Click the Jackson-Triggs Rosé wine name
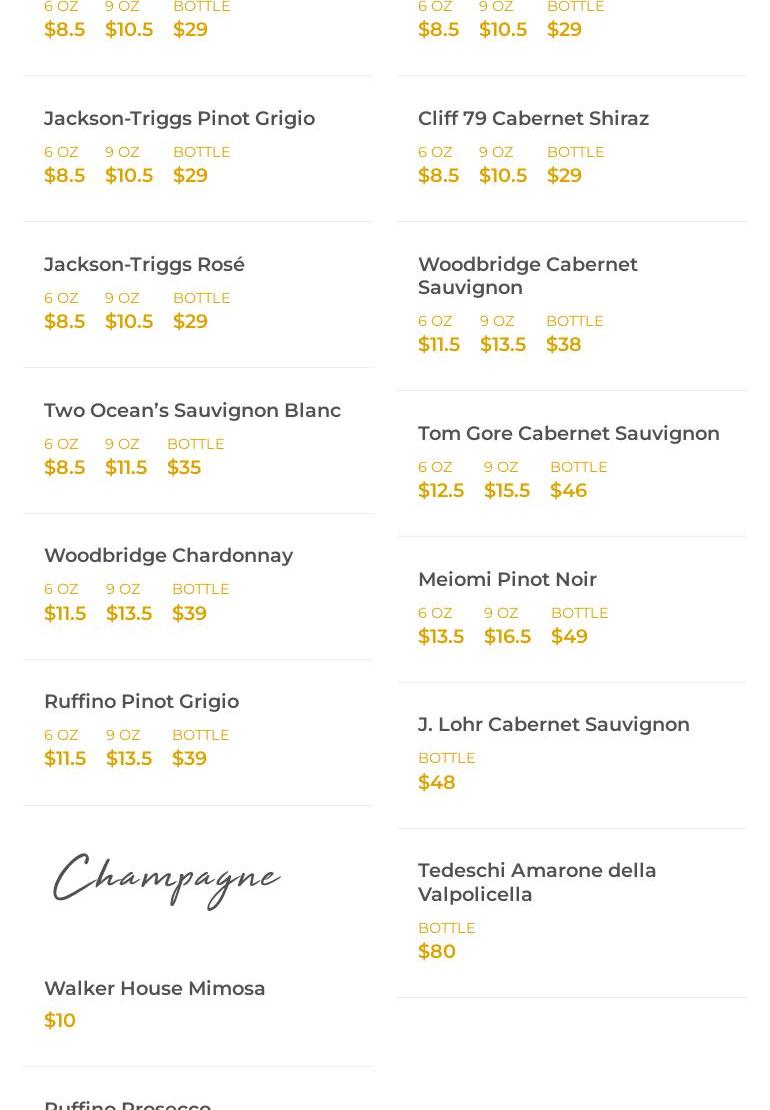This screenshot has height=1110, width=770. coord(144,264)
